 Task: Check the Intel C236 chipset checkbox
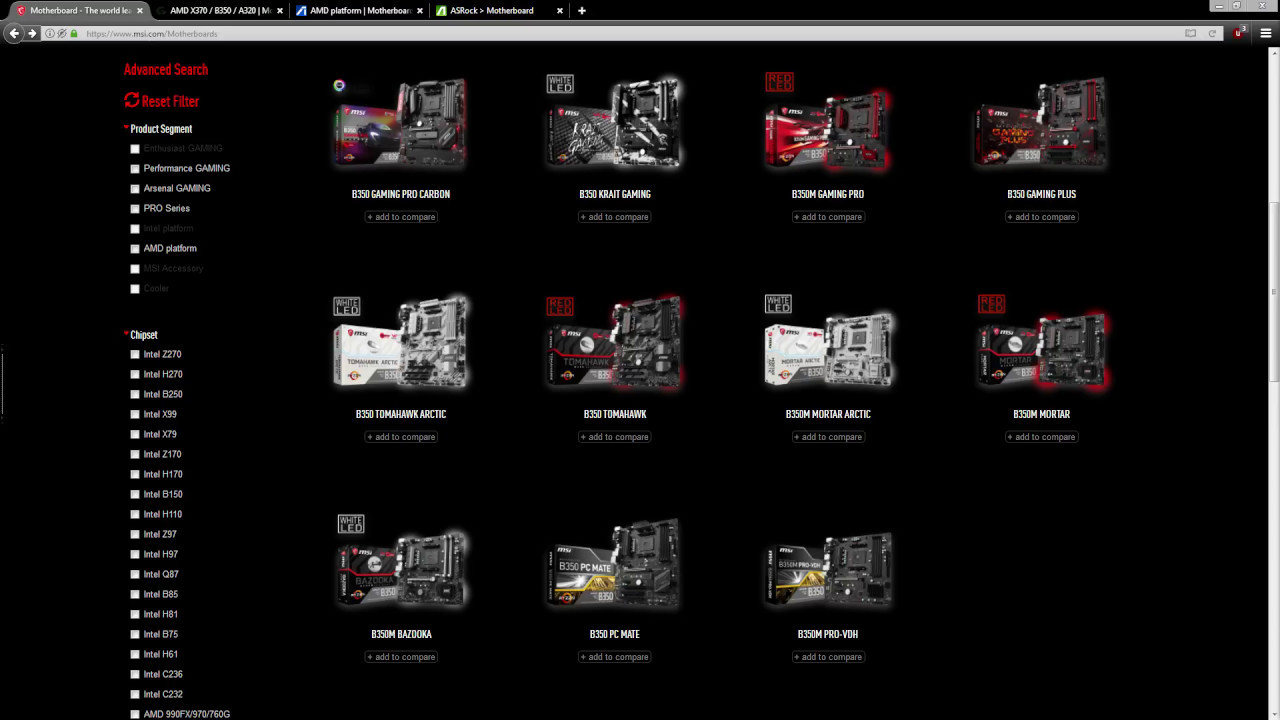(x=135, y=675)
